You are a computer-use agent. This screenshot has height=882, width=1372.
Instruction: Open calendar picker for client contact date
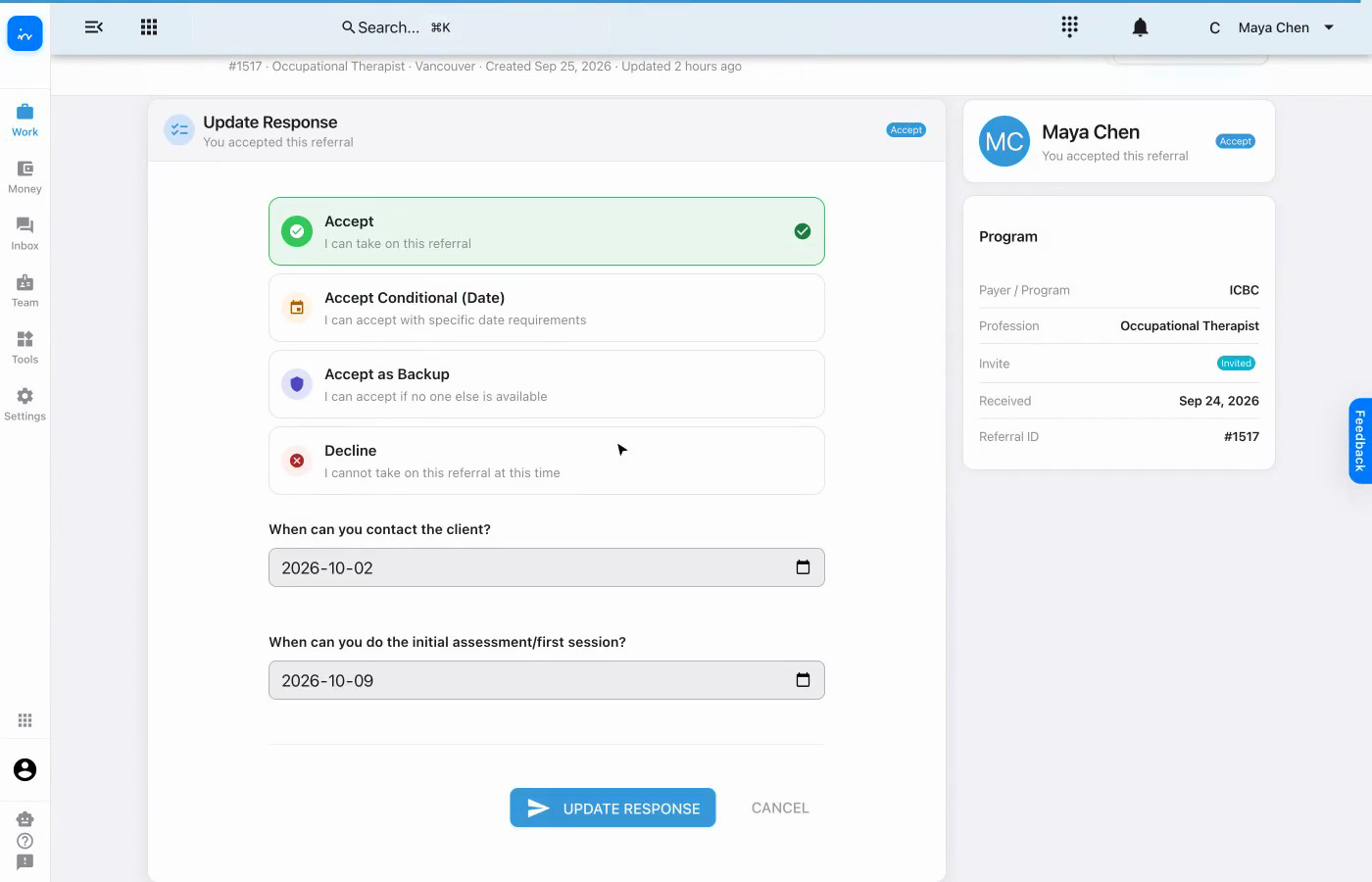(x=803, y=567)
